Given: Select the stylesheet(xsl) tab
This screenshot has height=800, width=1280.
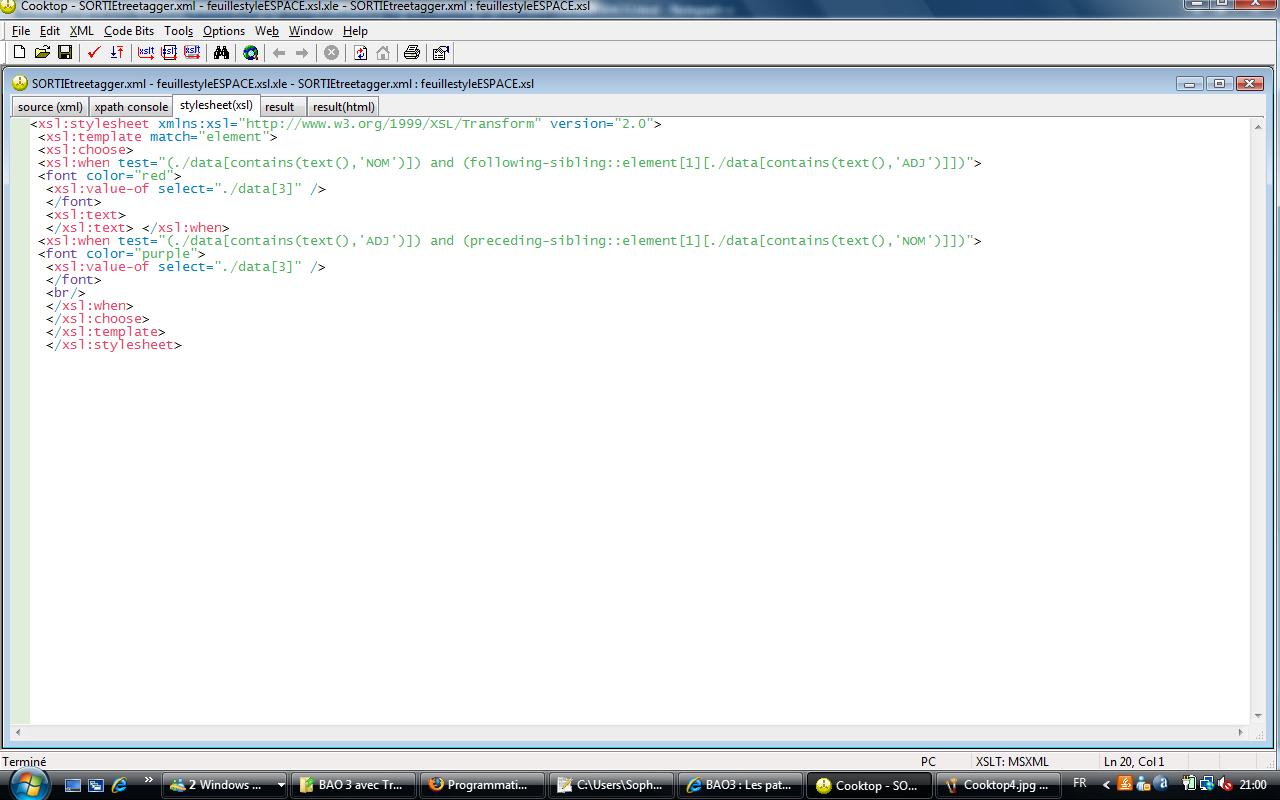Looking at the screenshot, I should point(216,105).
